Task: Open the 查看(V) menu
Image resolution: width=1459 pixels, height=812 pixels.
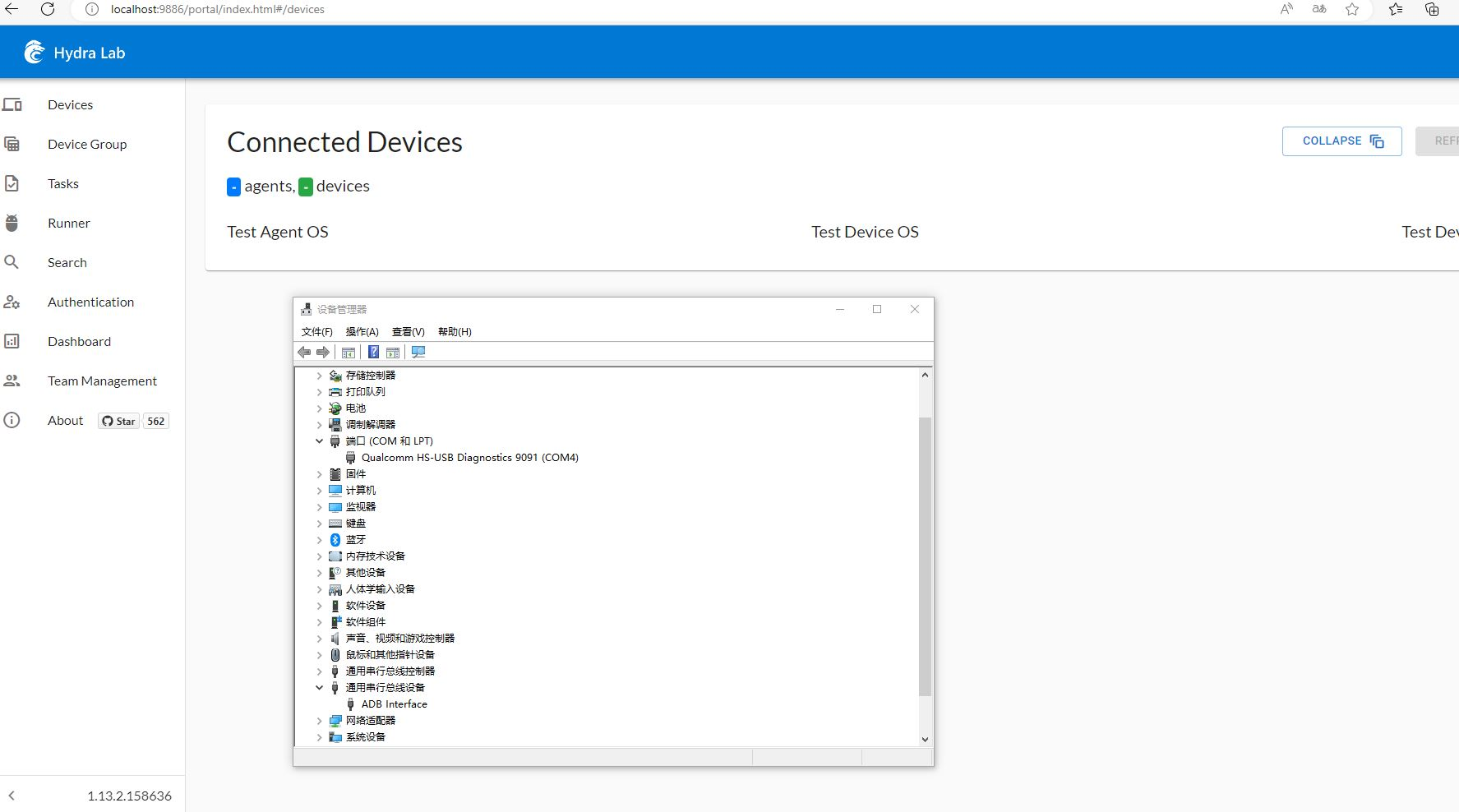Action: coord(408,331)
